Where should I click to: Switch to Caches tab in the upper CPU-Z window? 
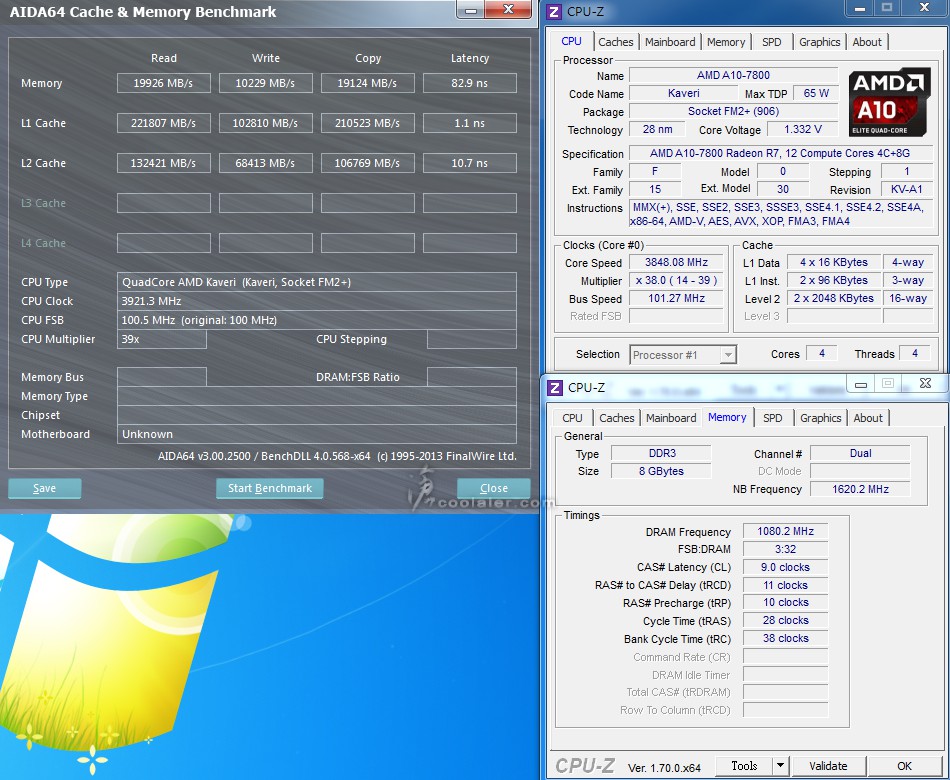(x=616, y=42)
